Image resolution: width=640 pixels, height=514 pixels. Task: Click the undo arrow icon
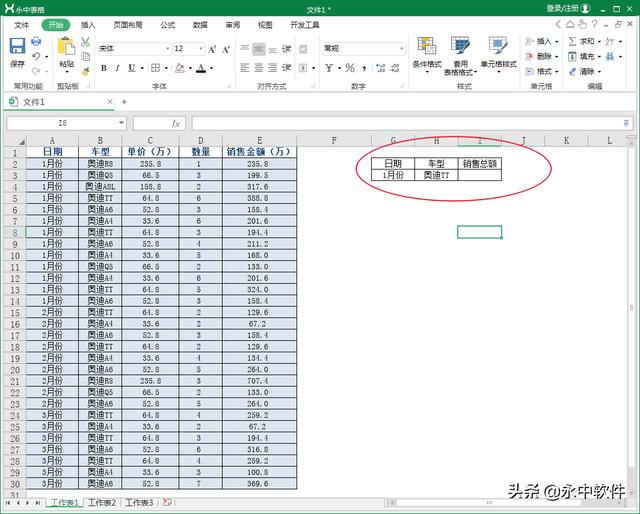(x=36, y=56)
